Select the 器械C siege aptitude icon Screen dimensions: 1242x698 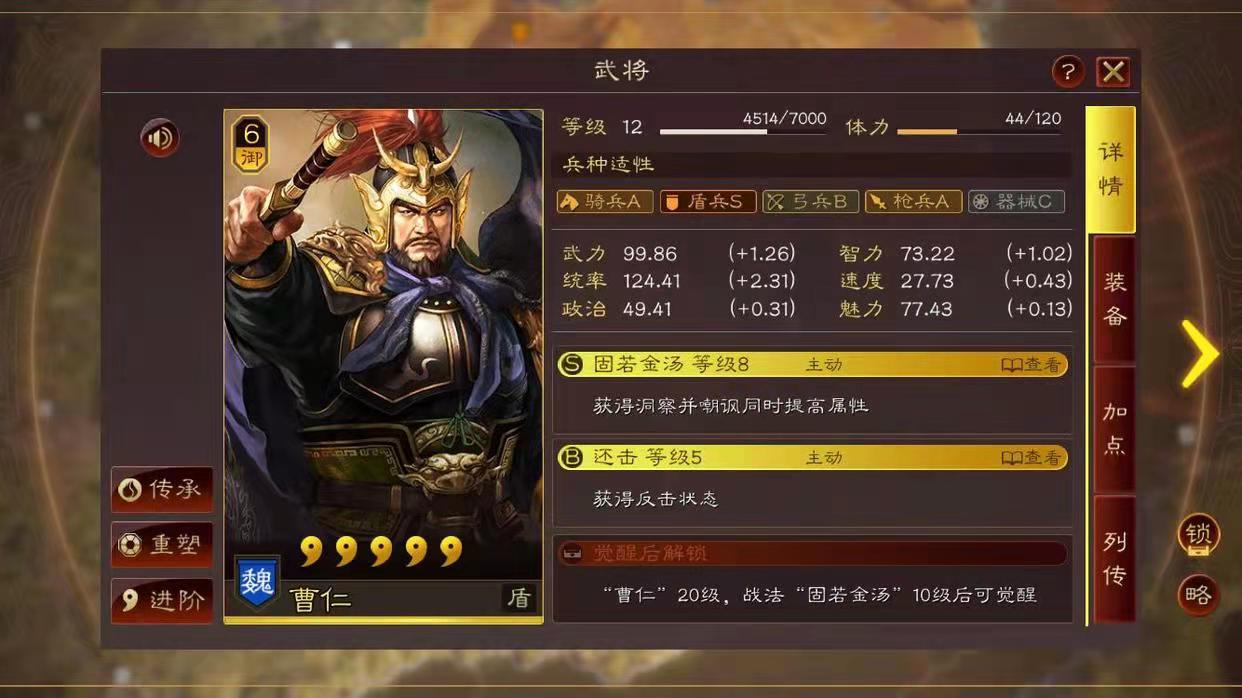1016,202
